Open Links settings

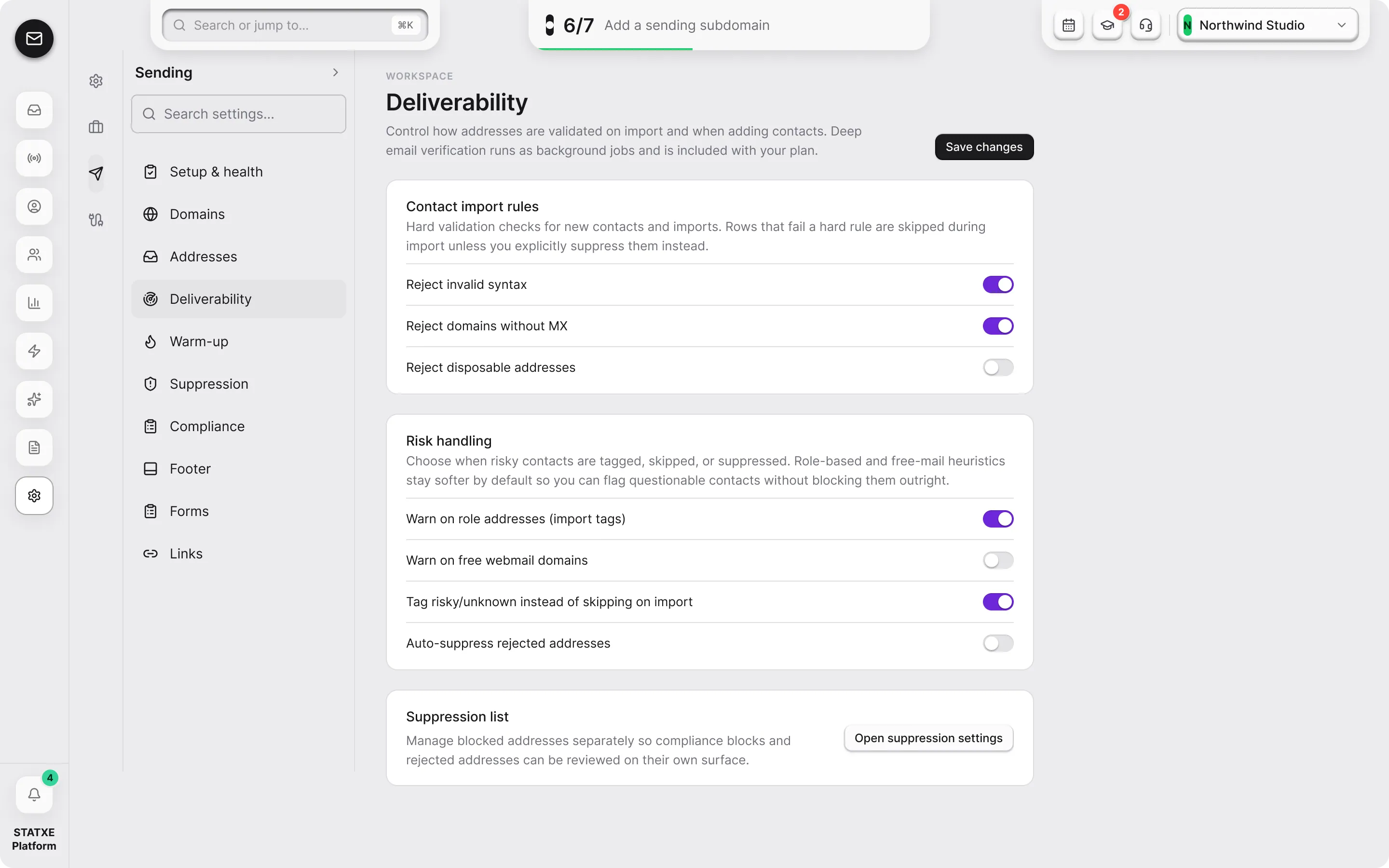click(x=238, y=554)
